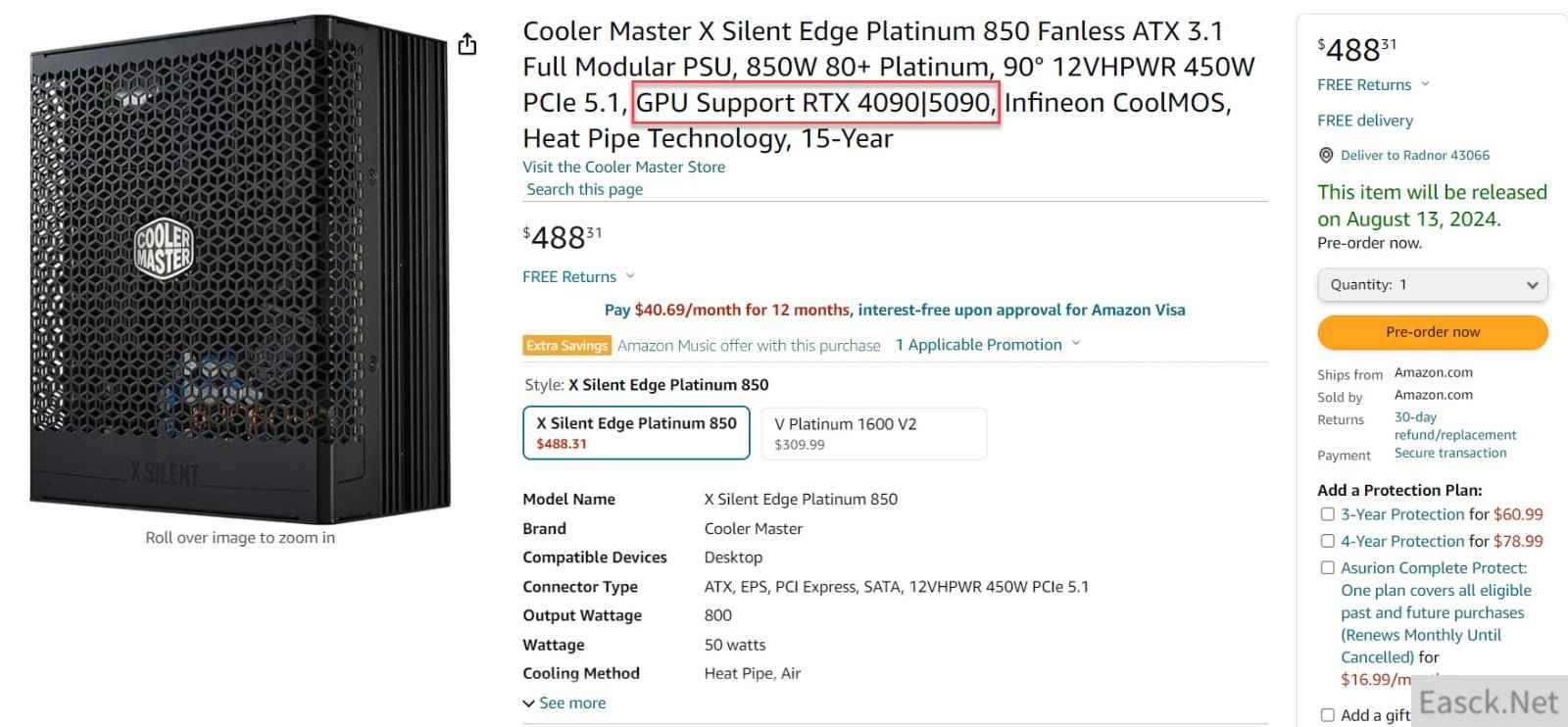Click the Search this page link

(584, 189)
